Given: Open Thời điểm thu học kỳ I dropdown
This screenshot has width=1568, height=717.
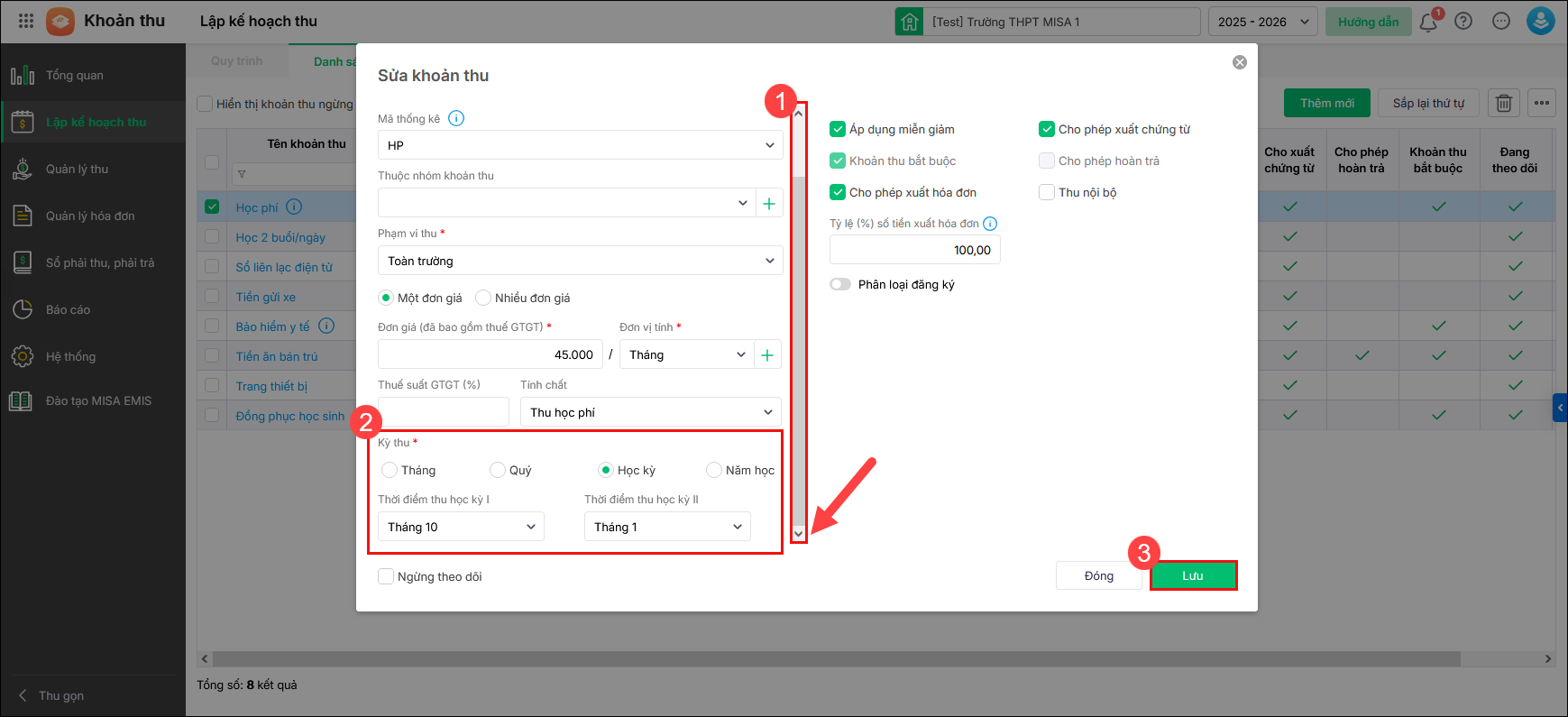Looking at the screenshot, I should [461, 527].
